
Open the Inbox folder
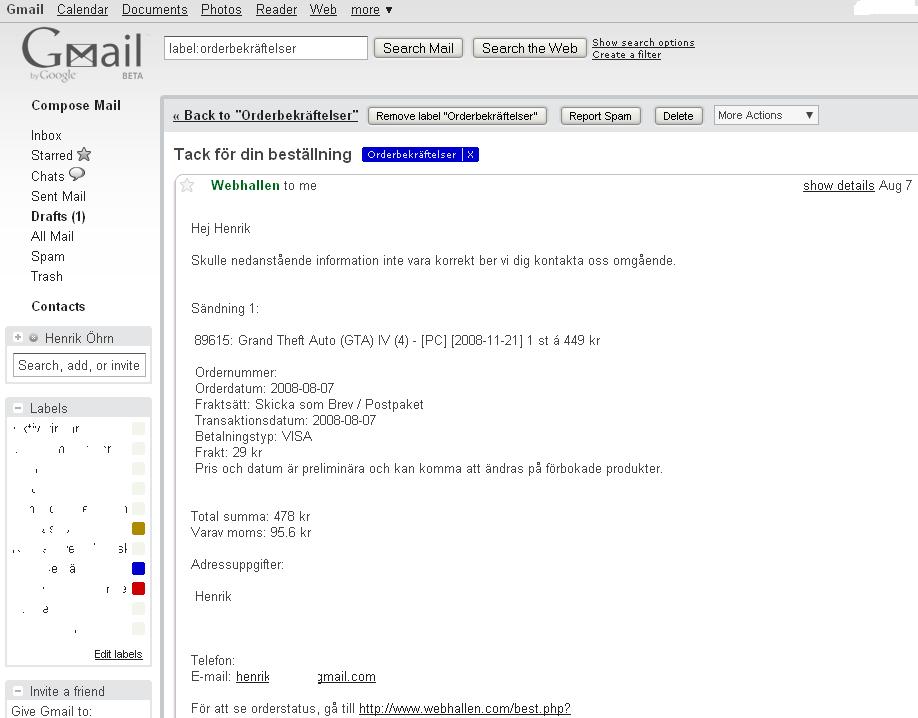point(46,135)
